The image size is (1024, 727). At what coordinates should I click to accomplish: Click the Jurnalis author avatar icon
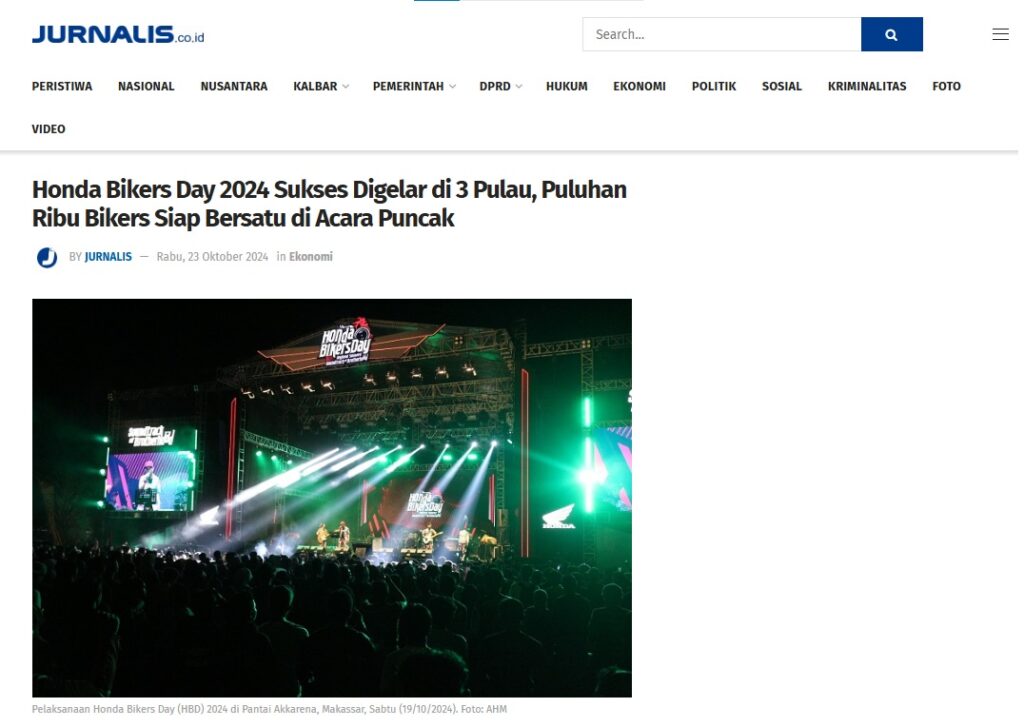coord(47,257)
